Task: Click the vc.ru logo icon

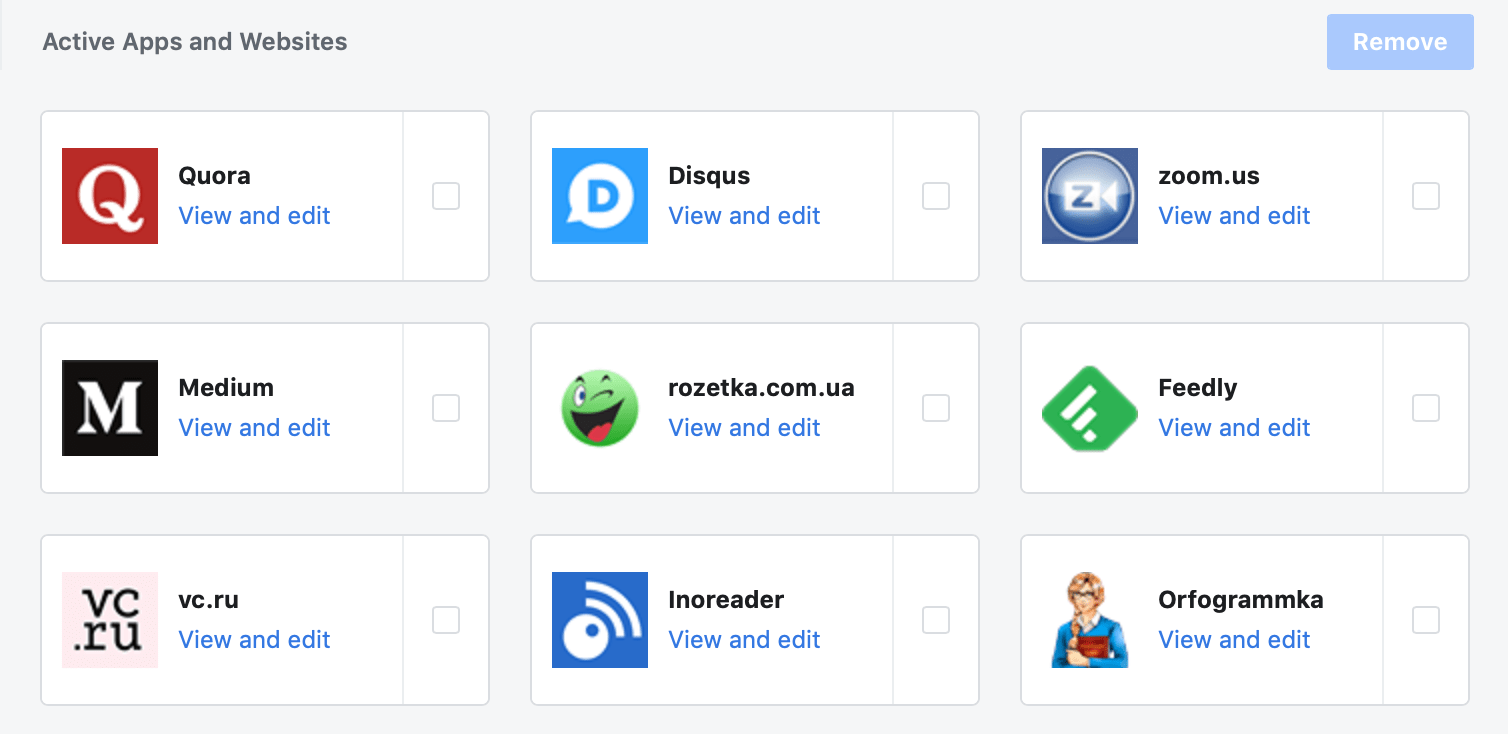Action: pos(110,620)
